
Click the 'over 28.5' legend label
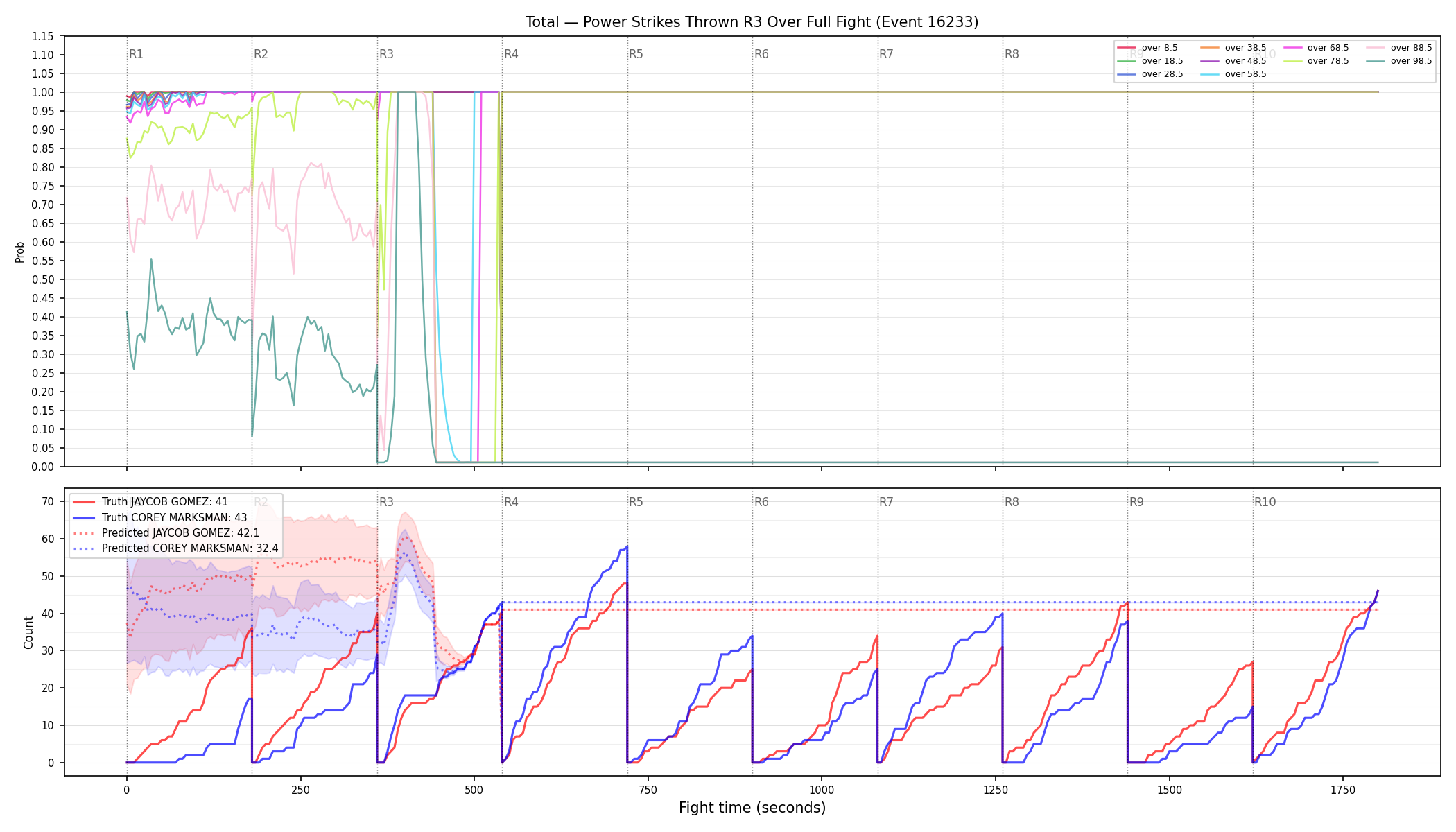1162,74
